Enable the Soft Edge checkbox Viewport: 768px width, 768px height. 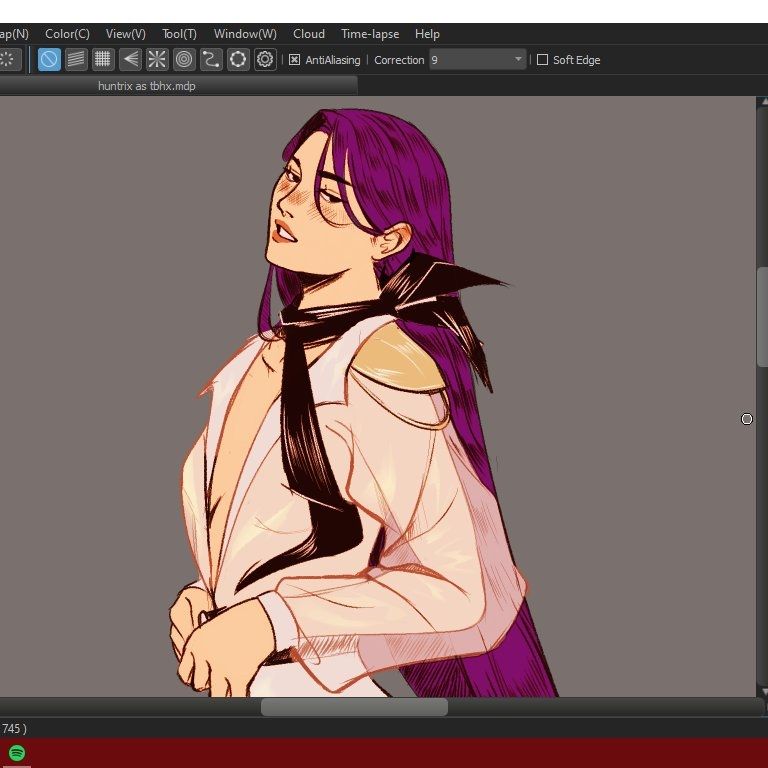[x=542, y=60]
